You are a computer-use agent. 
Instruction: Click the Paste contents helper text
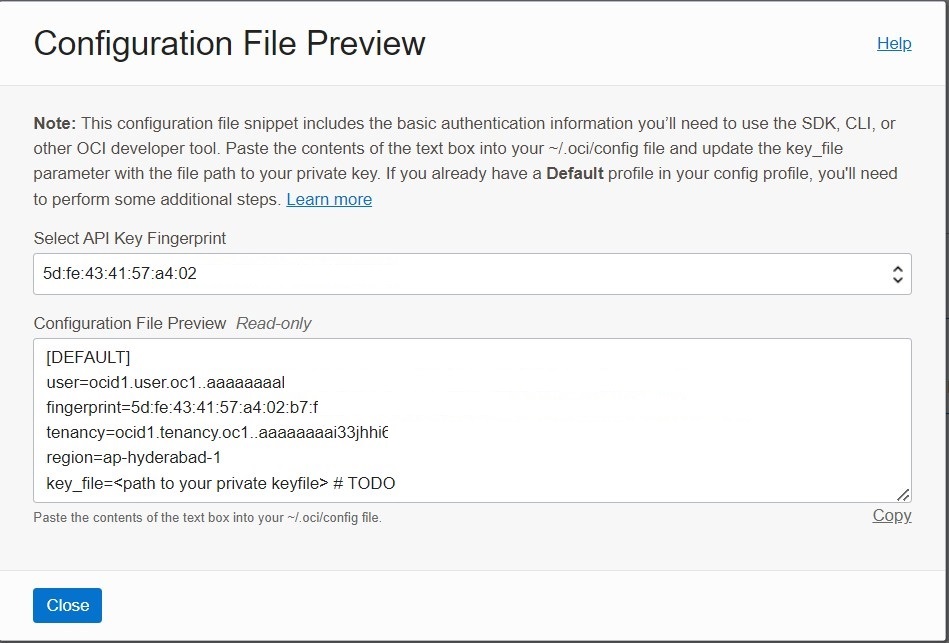208,518
